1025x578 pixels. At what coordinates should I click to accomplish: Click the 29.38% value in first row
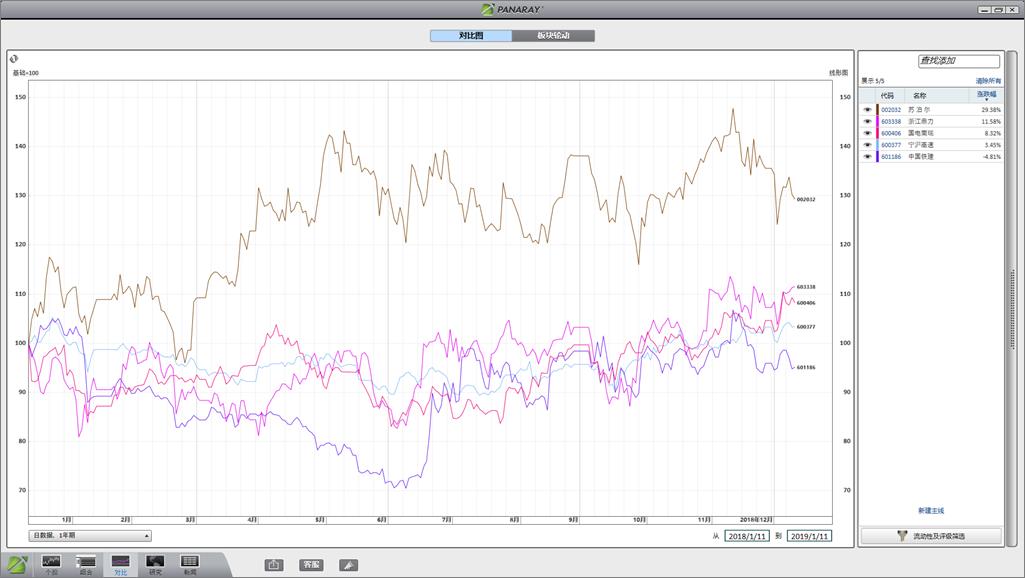click(x=990, y=110)
